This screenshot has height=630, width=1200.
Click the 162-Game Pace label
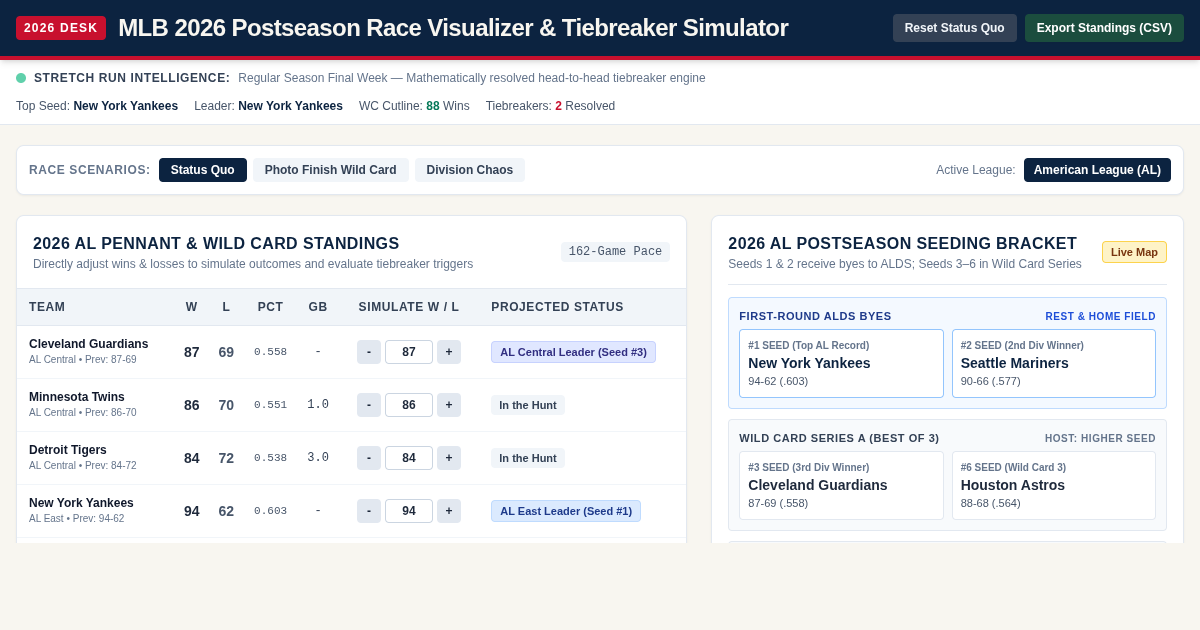coord(615,252)
